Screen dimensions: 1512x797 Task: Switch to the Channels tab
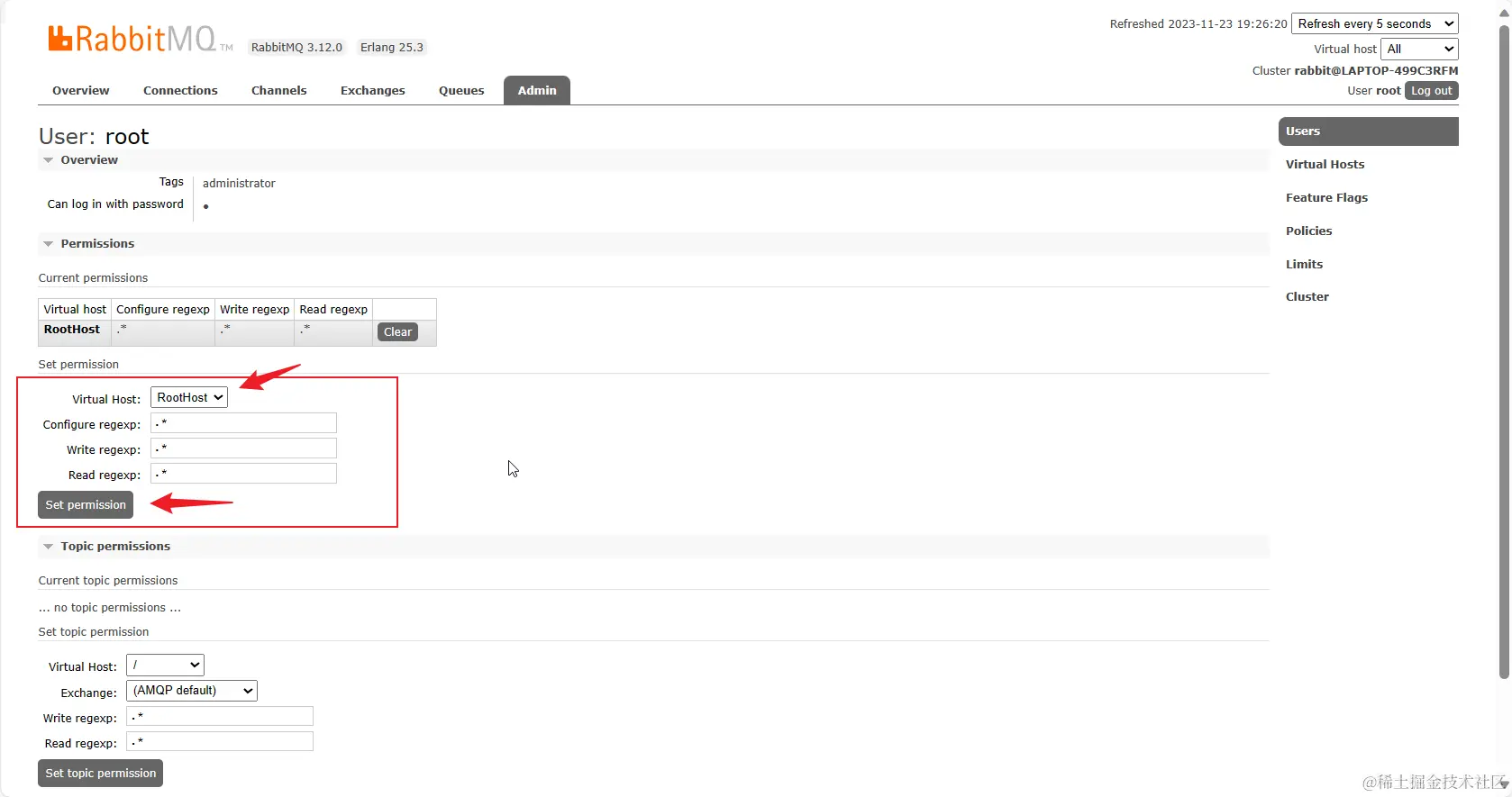[x=279, y=90]
